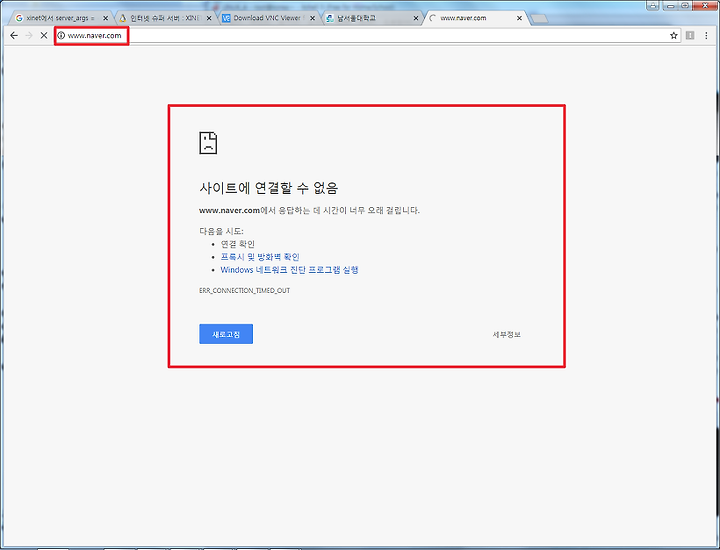
Task: Run Windows 네트워크 진단 프로그램 실행 link
Action: click(x=289, y=269)
